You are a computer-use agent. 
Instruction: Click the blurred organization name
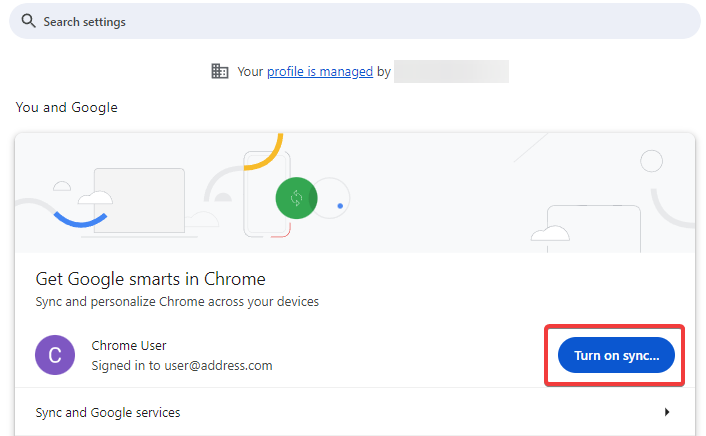tap(451, 71)
